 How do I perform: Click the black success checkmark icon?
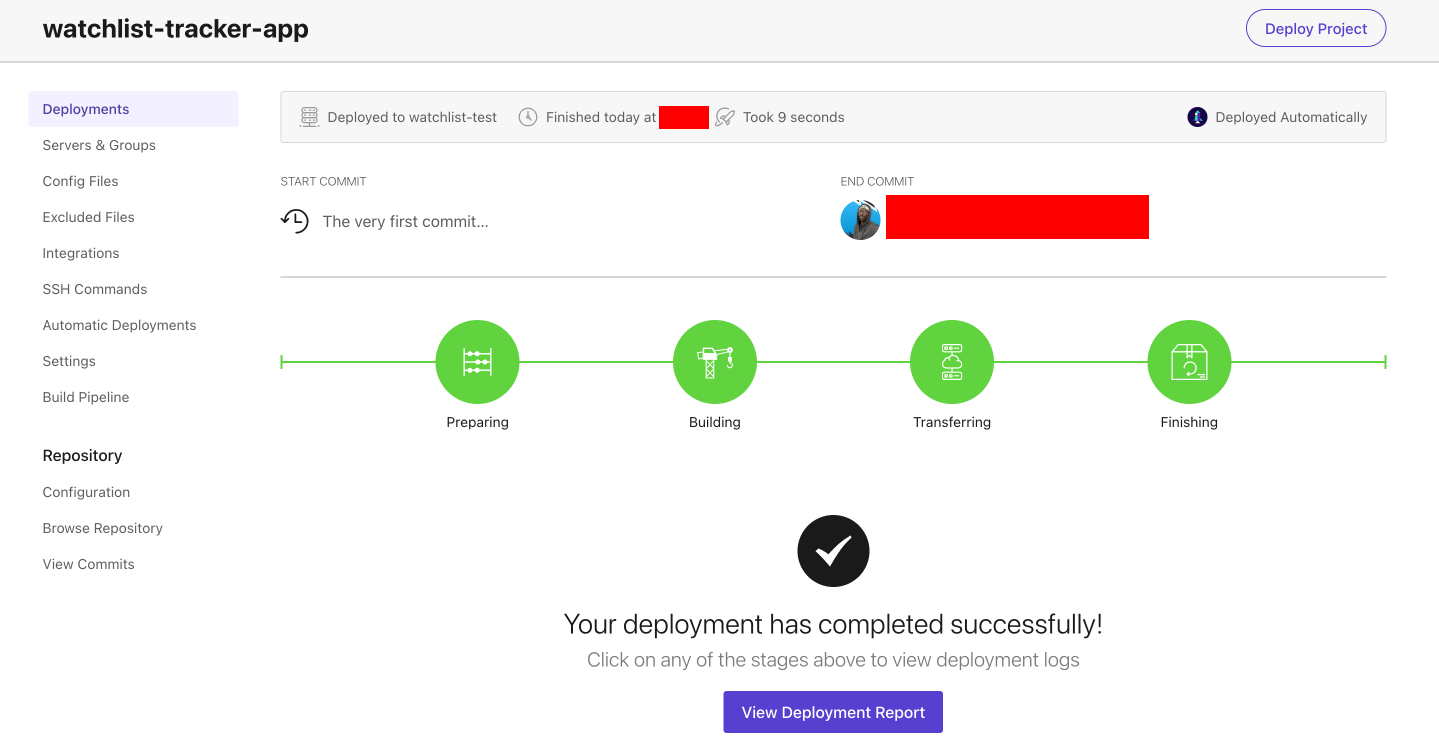(x=832, y=550)
